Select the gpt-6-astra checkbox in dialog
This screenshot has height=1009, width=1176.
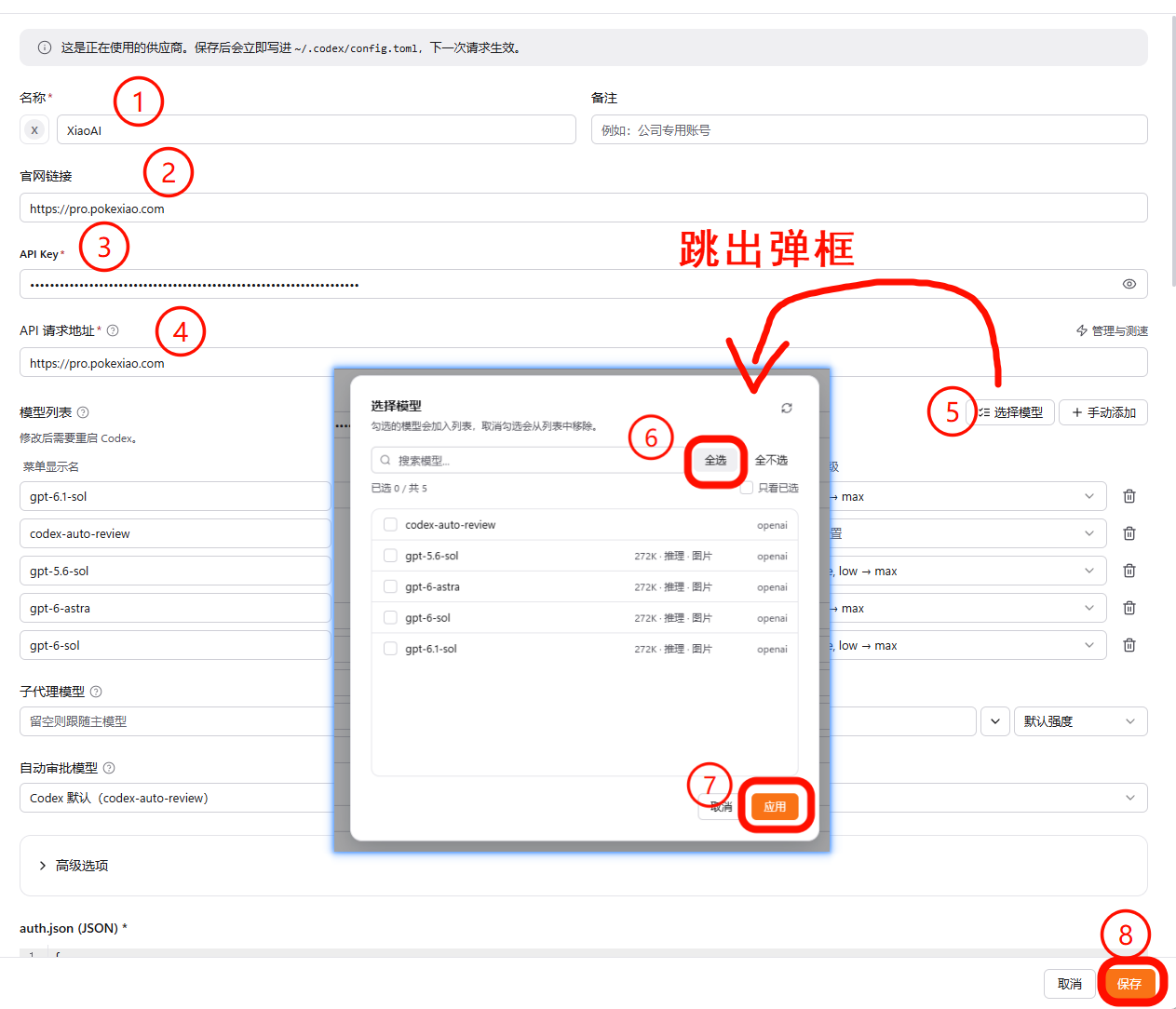(390, 586)
